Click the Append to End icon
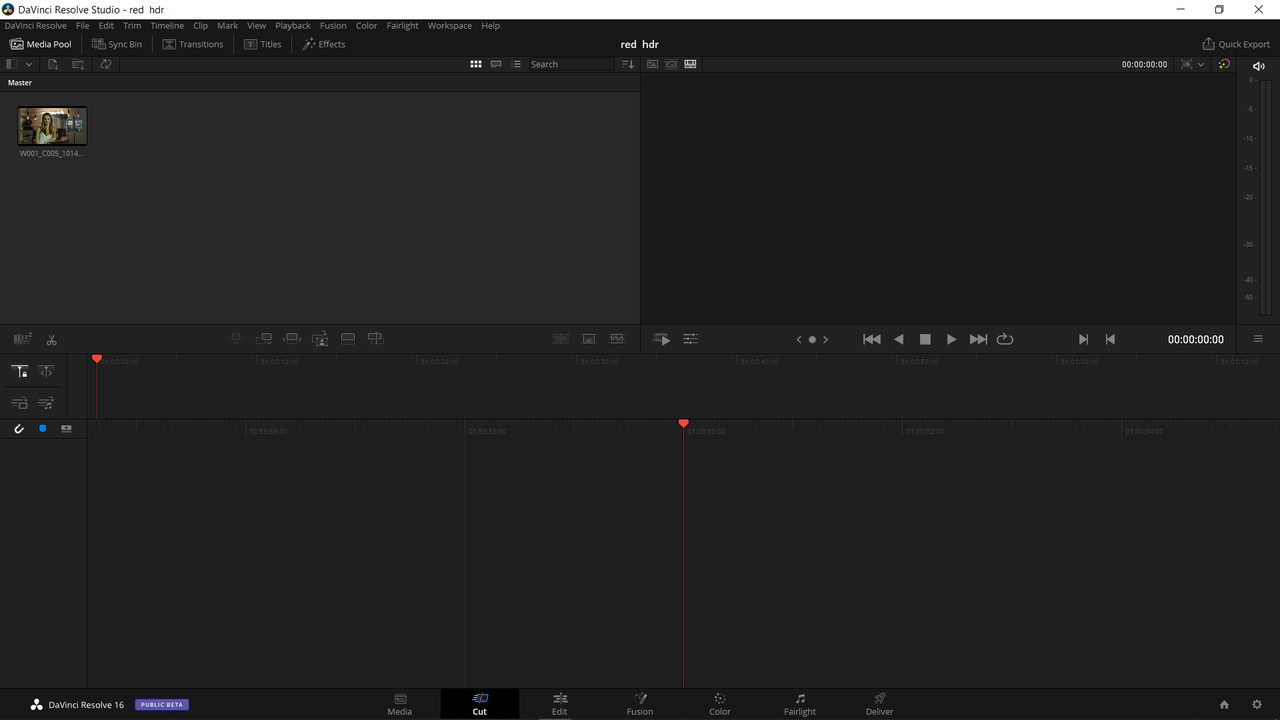The image size is (1280, 720). click(264, 339)
